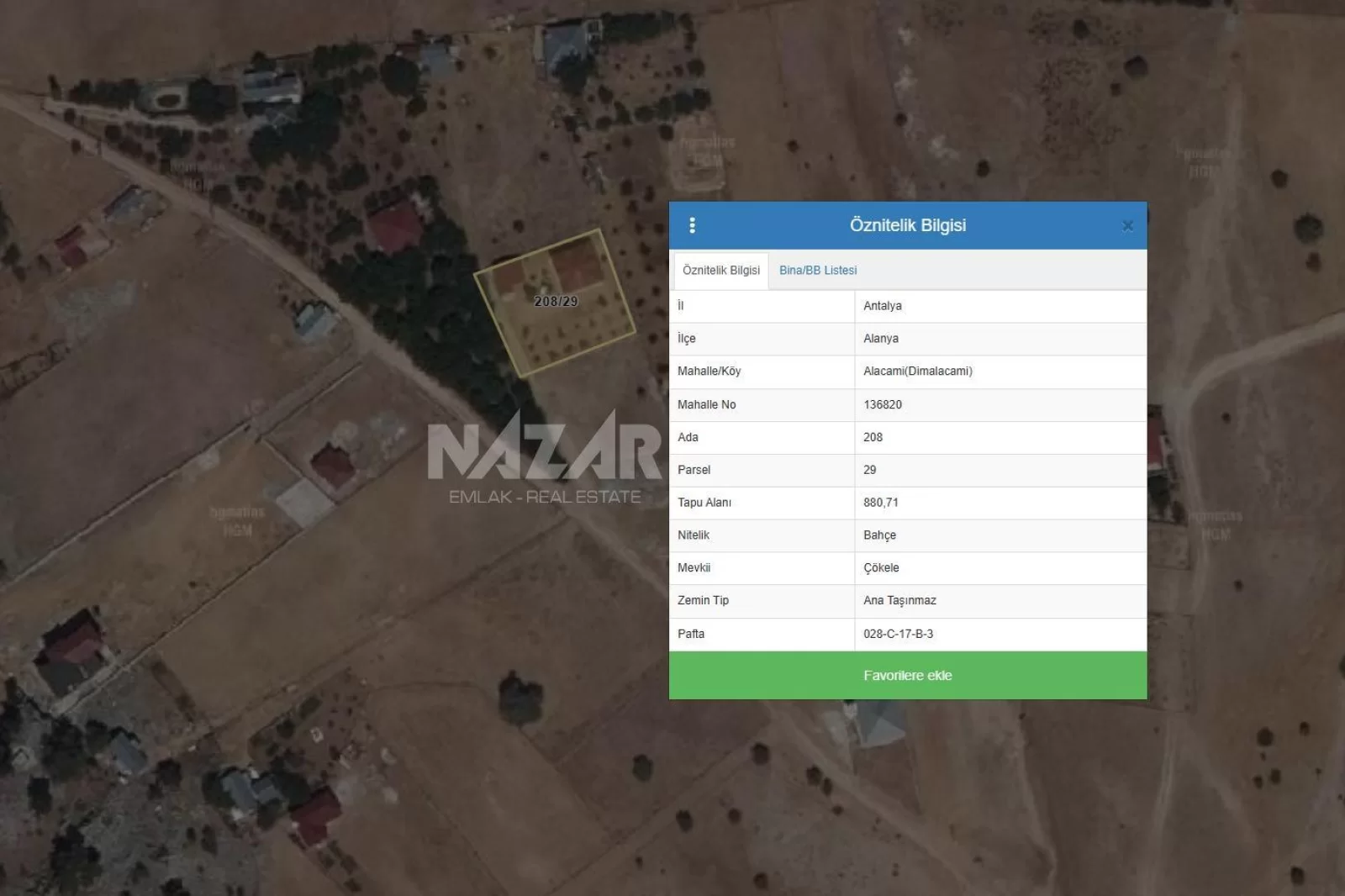1345x896 pixels.
Task: Select the Pafta code 028-C-17-B-3
Action: pyautogui.click(x=898, y=634)
